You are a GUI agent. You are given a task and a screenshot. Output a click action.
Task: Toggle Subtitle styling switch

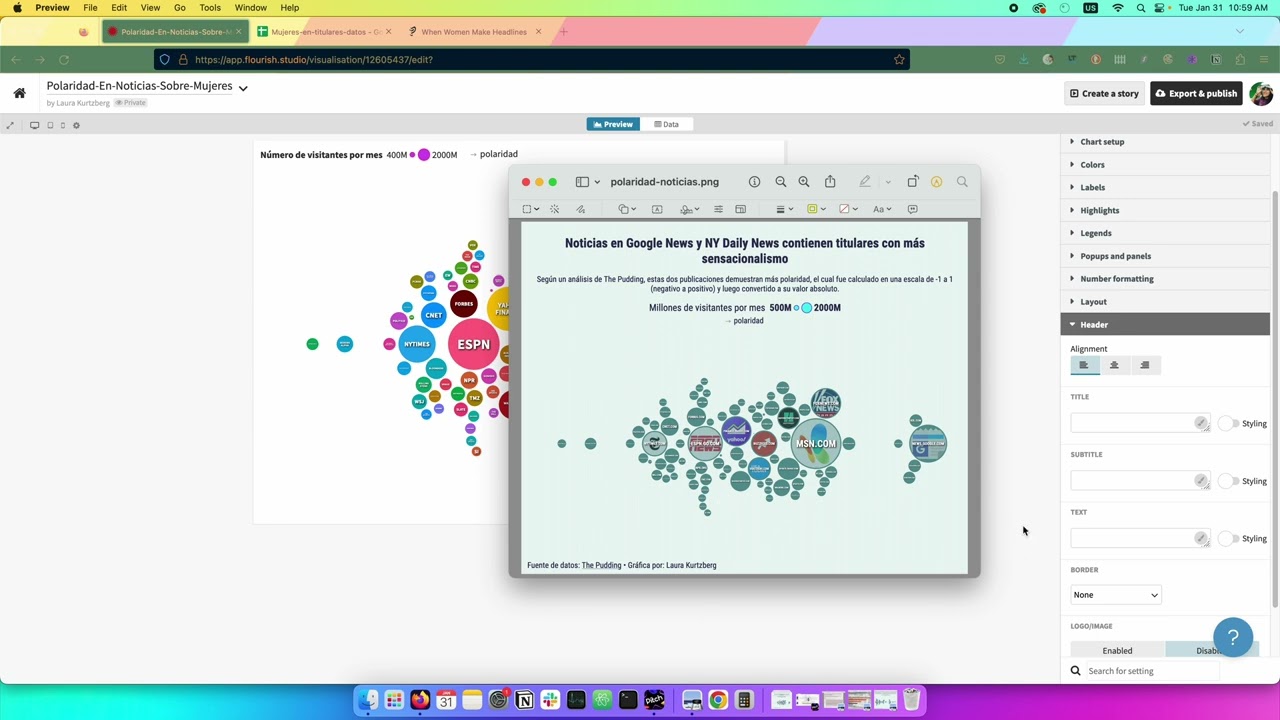pos(1228,481)
